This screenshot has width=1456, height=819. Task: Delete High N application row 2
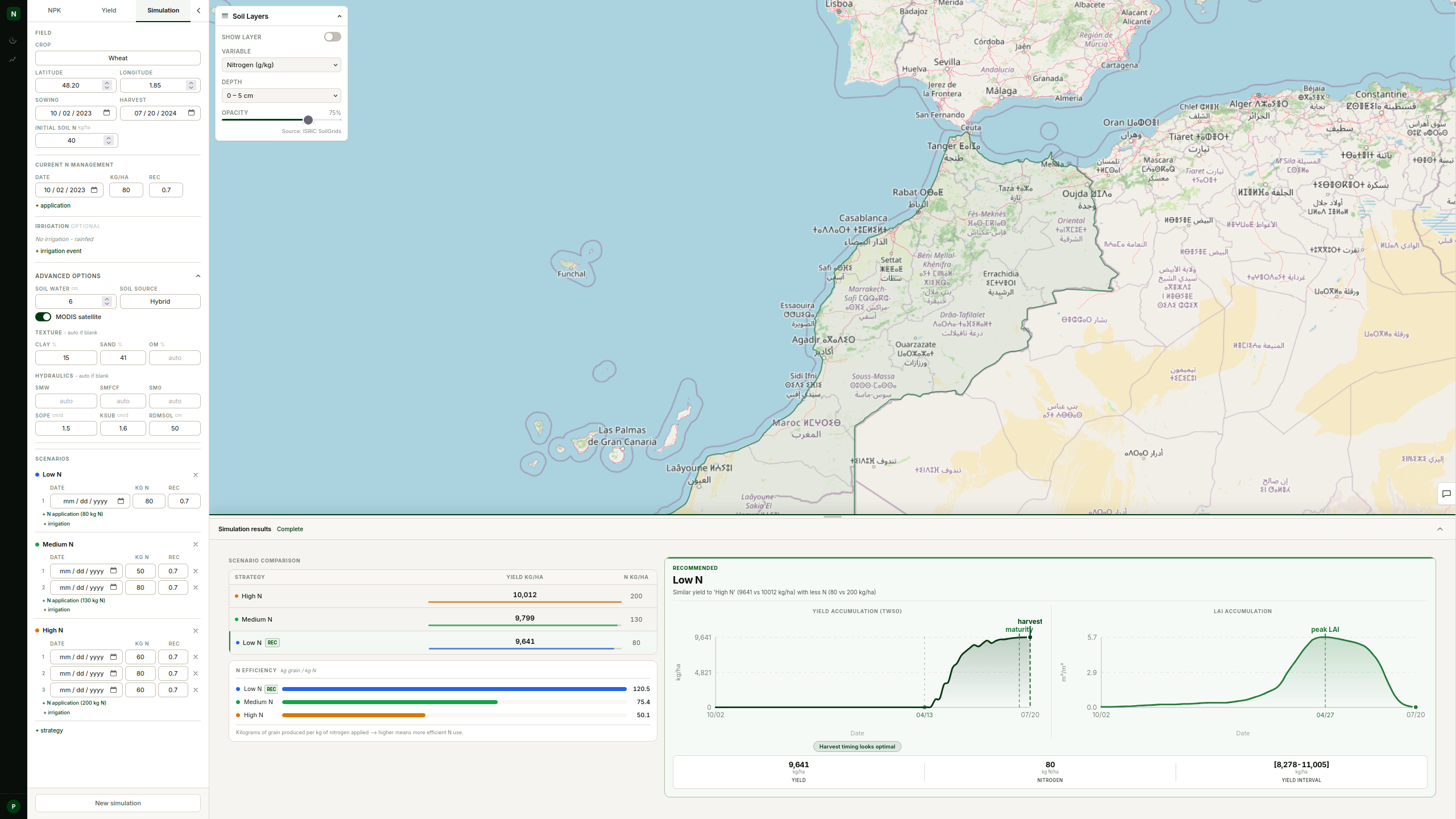coord(196,673)
